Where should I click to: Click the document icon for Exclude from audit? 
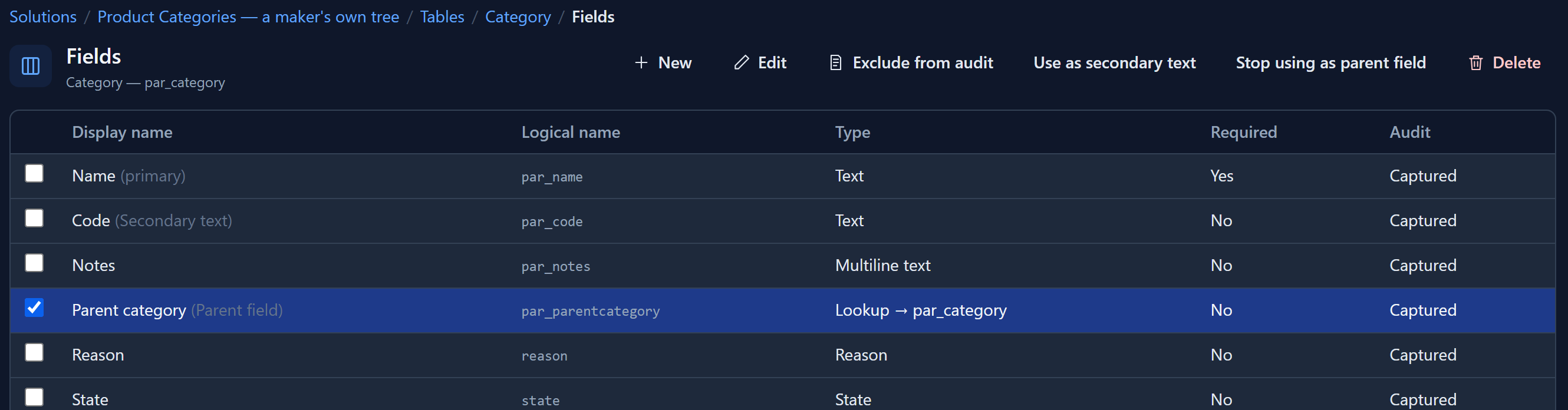click(836, 62)
